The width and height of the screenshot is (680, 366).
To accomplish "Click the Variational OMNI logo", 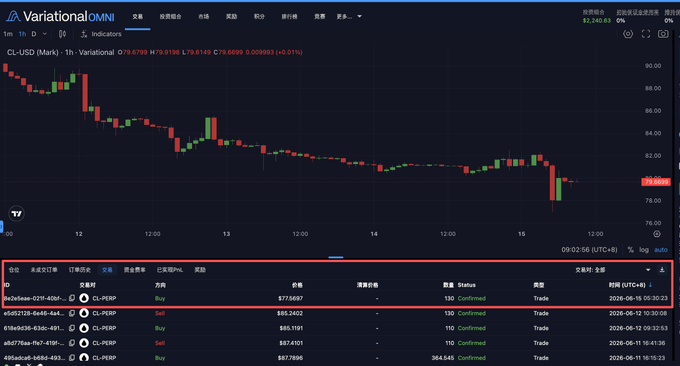I will click(60, 16).
